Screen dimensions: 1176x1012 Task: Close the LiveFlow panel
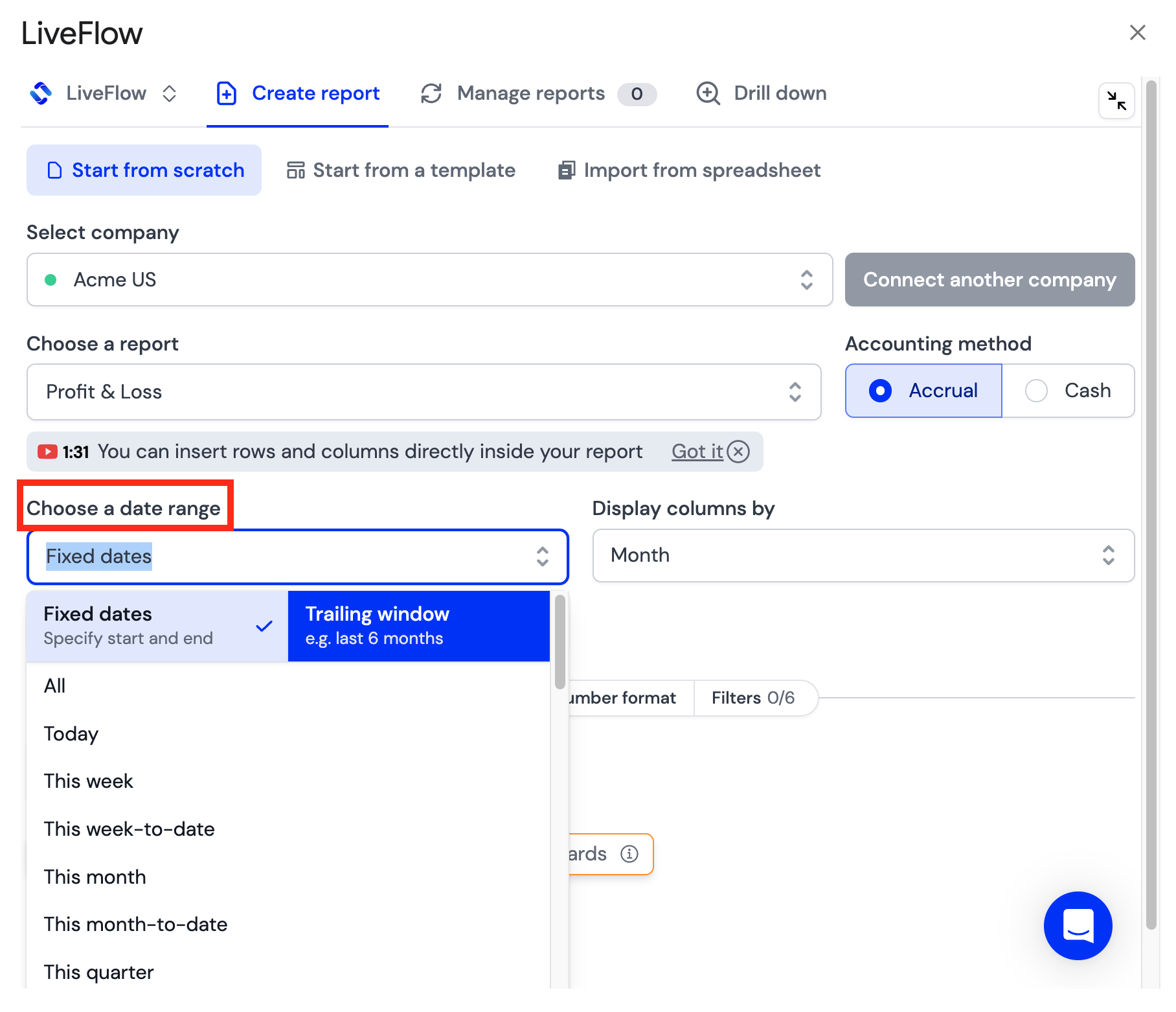pos(1137,32)
